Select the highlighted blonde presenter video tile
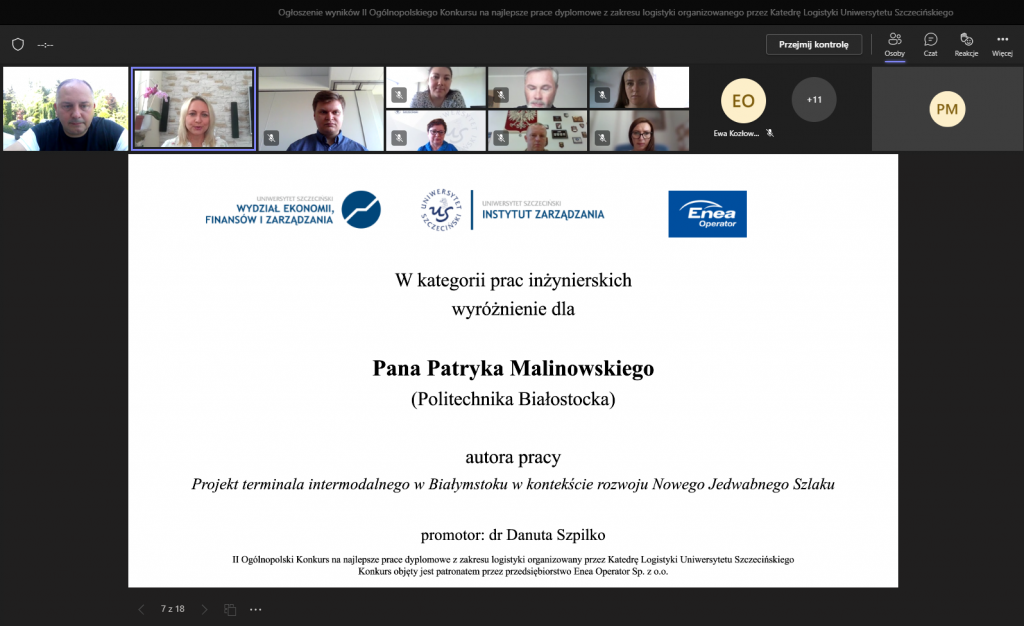Screen dimensions: 1024x626 pyautogui.click(x=193, y=107)
